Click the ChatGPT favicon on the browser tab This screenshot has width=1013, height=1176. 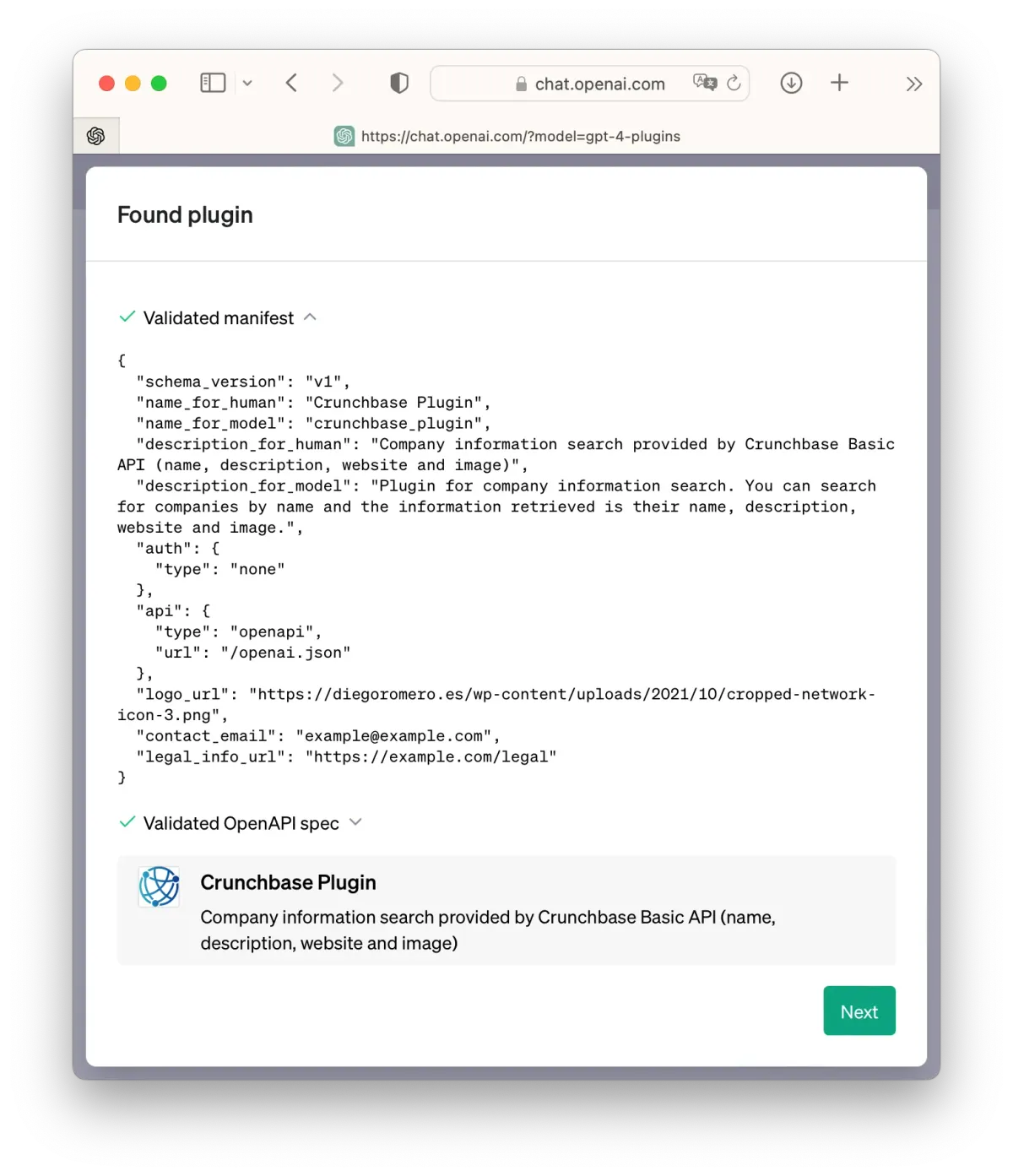[x=95, y=135]
